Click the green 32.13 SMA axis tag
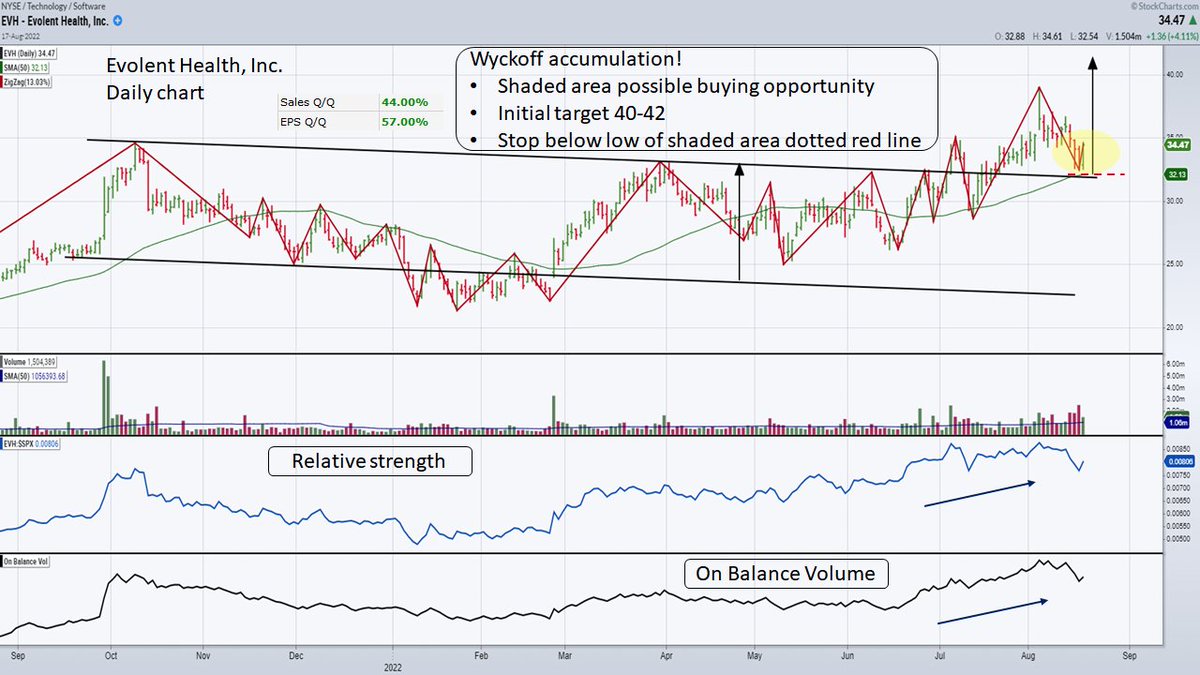This screenshot has width=1200, height=675. click(x=1174, y=174)
